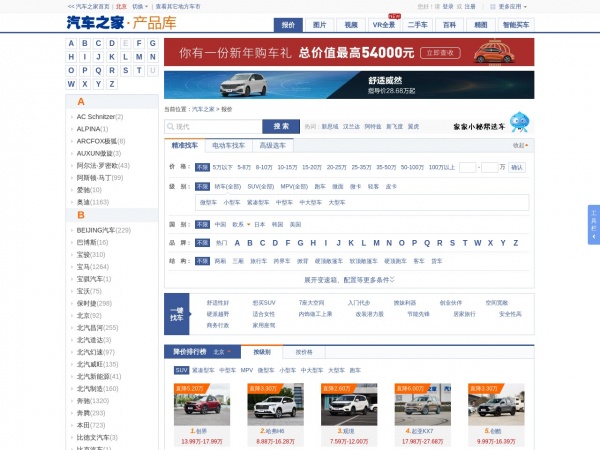Viewport: 600px width, 450px height.
Task: Click the 登录 link
Action: click(x=448, y=7)
